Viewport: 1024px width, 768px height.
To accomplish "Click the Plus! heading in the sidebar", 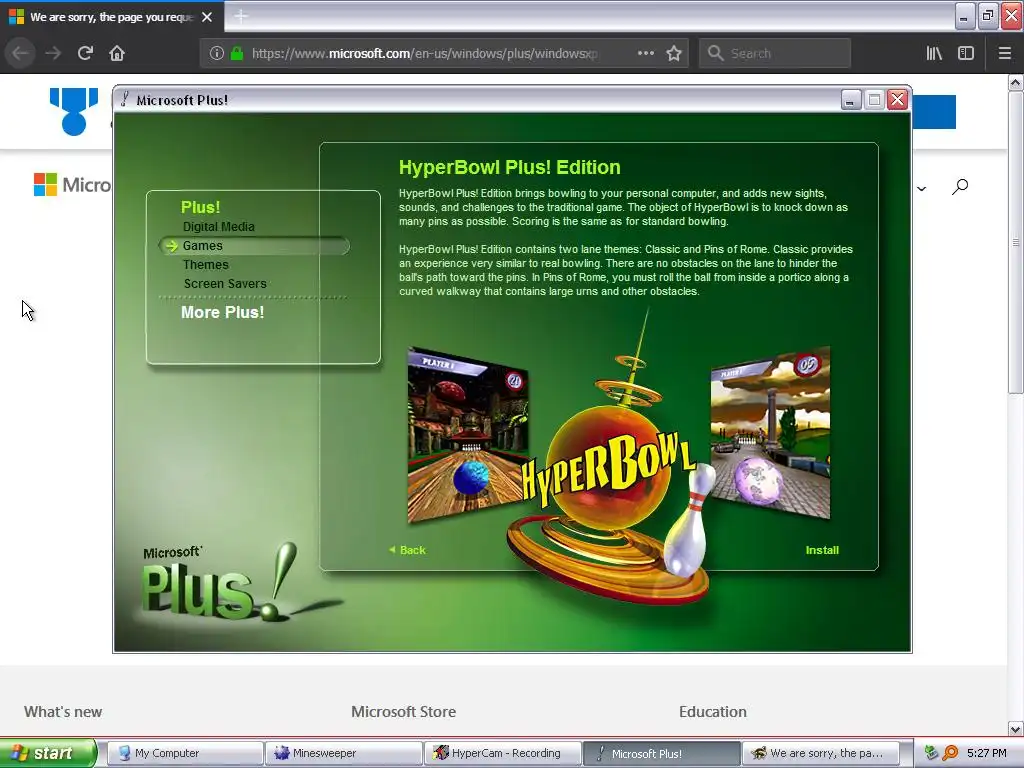I will coord(200,207).
